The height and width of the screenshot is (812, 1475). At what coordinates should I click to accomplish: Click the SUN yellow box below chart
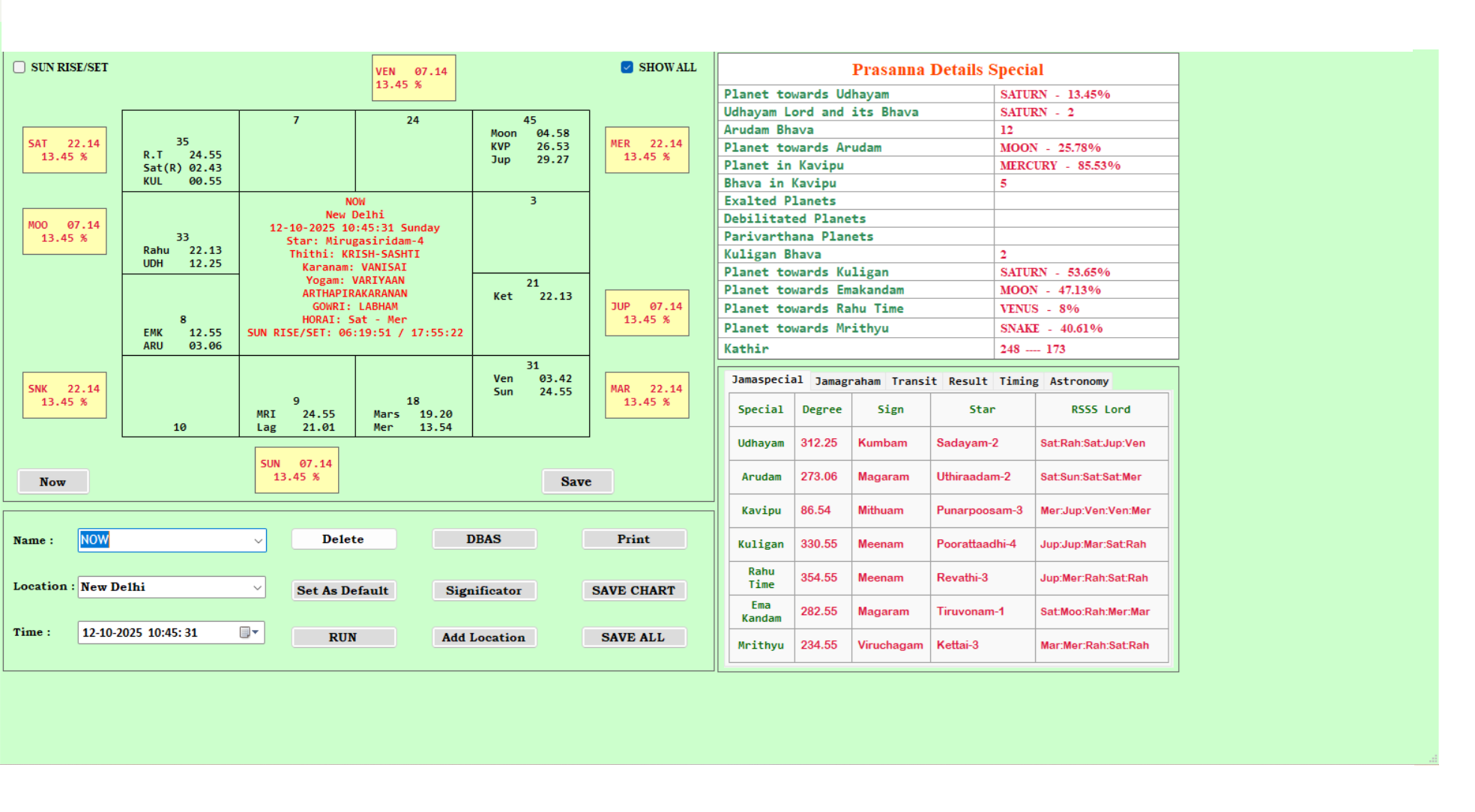click(x=296, y=470)
